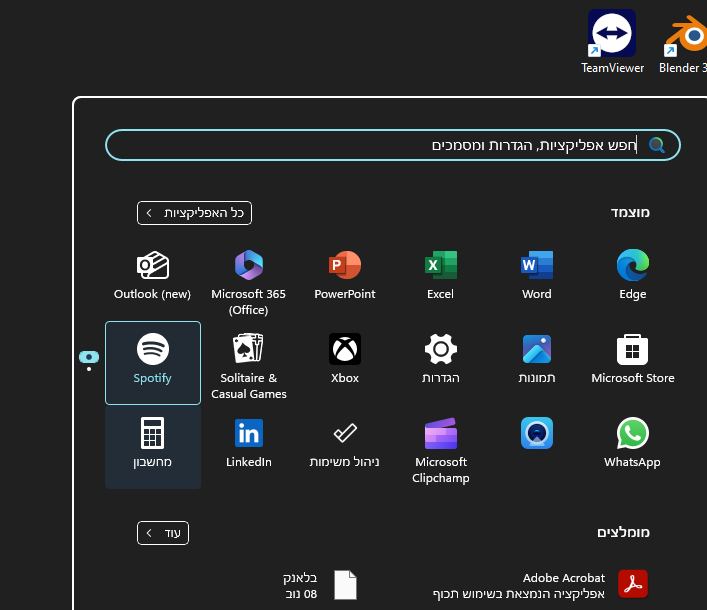Launch Excel from Start menu
The image size is (707, 610).
441,275
